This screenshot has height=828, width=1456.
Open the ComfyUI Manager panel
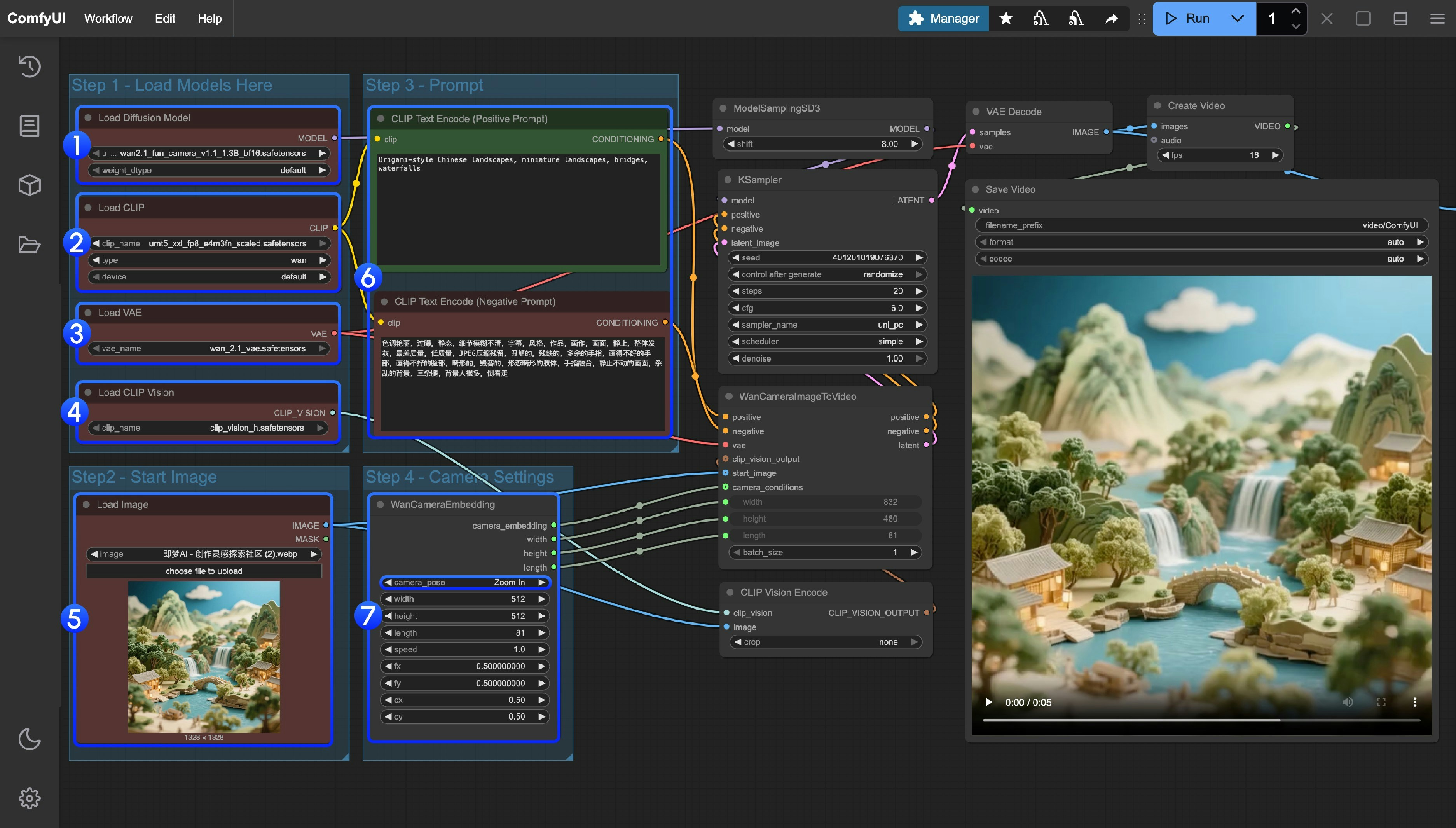click(x=943, y=18)
